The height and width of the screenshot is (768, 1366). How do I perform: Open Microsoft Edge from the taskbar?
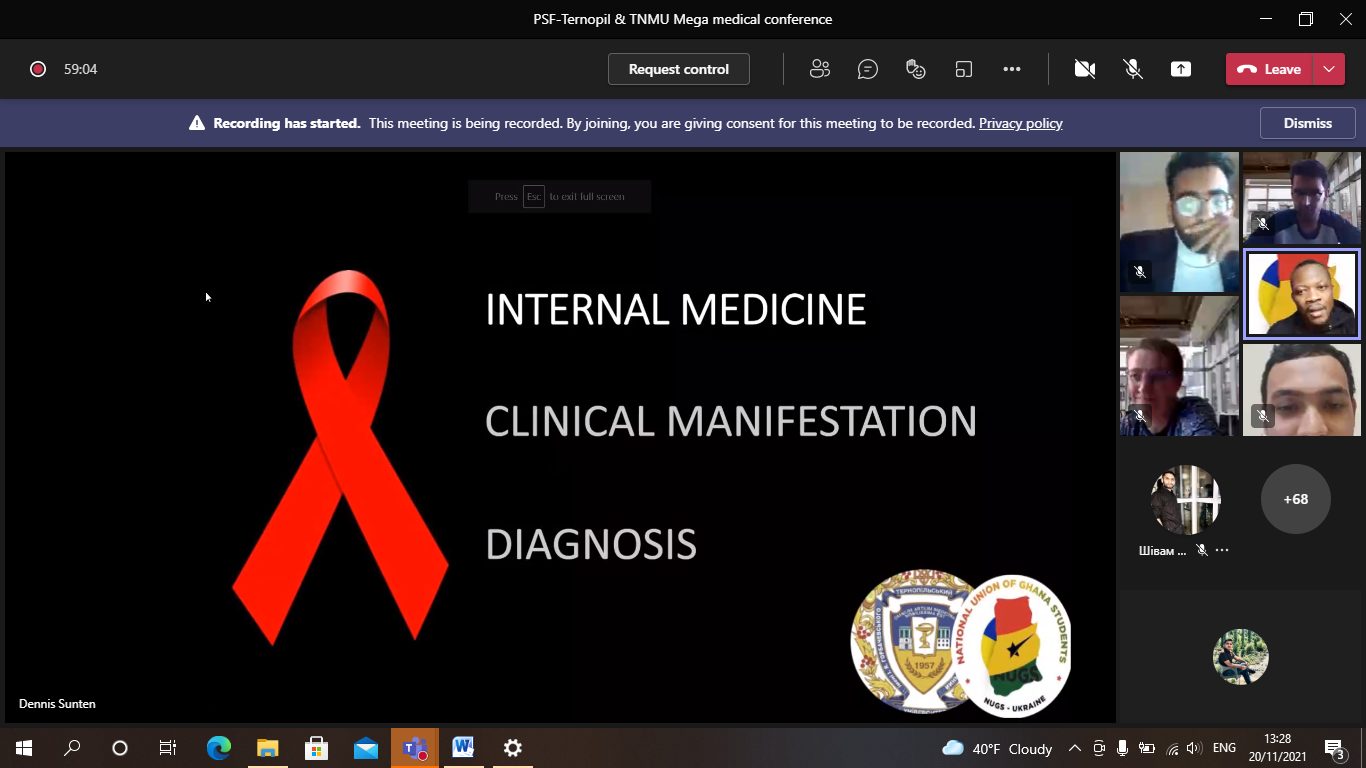pos(218,748)
